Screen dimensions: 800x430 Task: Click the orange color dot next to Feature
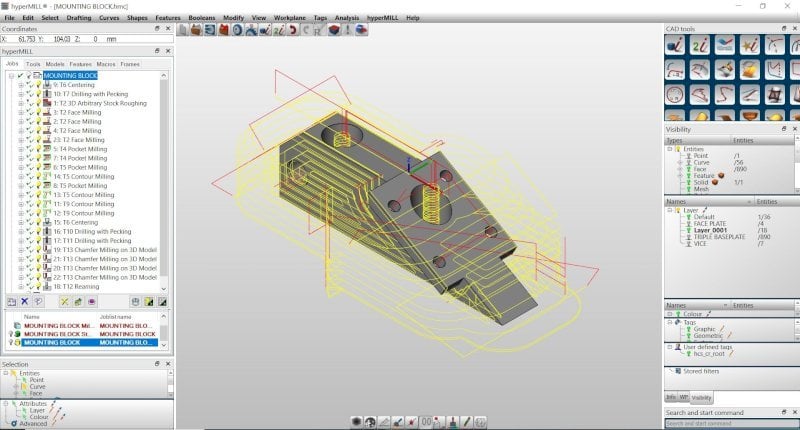[721, 176]
